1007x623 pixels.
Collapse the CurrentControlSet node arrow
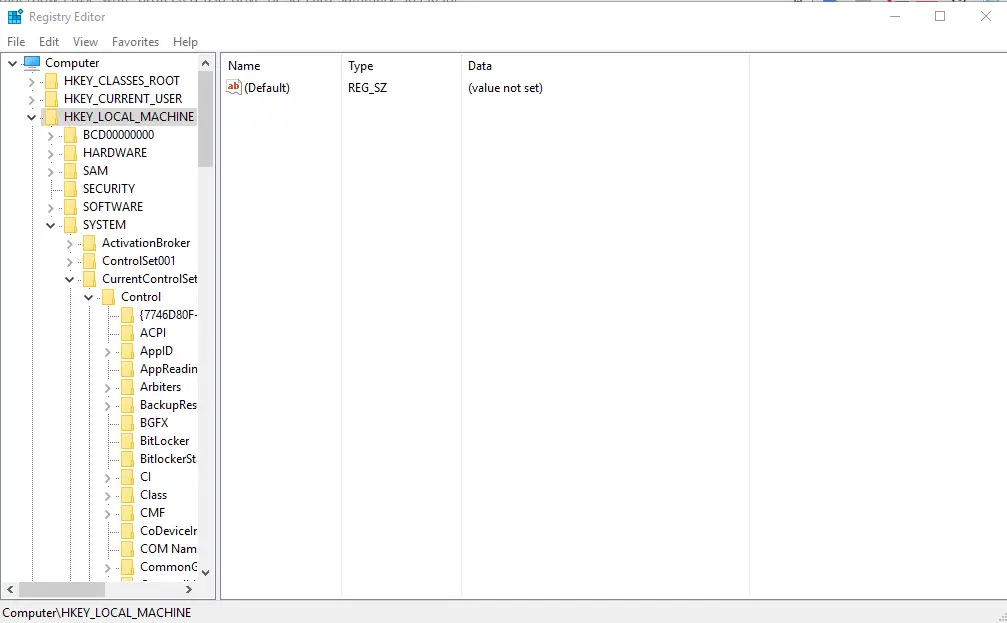coord(69,279)
